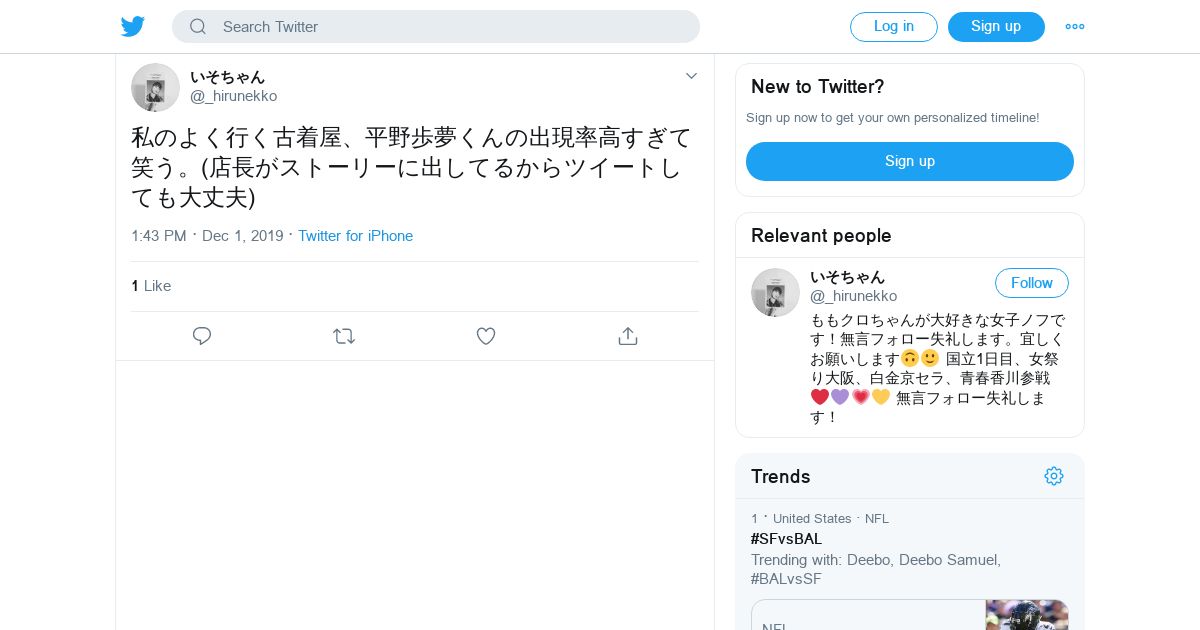Reply to the tweet via speech bubble icon

pyautogui.click(x=202, y=336)
